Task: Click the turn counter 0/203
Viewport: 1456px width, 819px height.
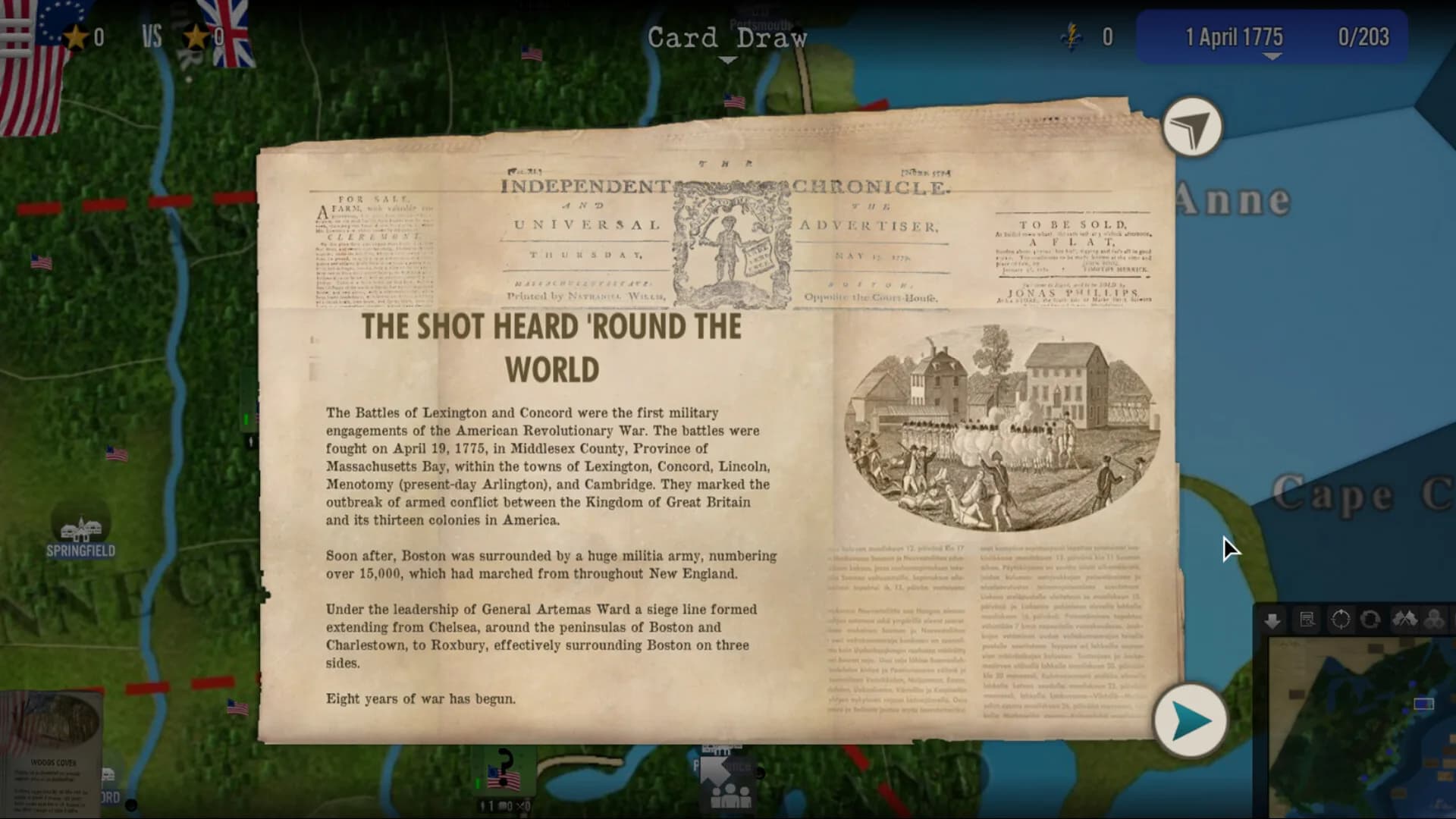Action: 1363,37
